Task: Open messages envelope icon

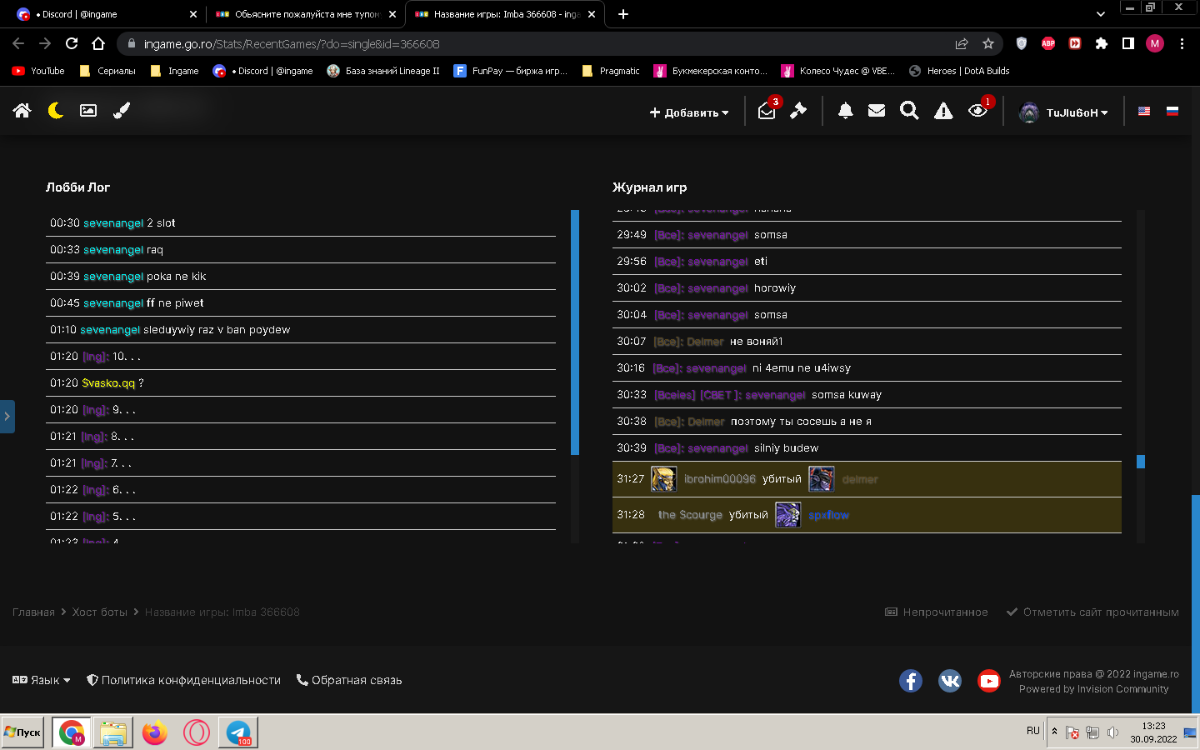Action: click(x=876, y=112)
